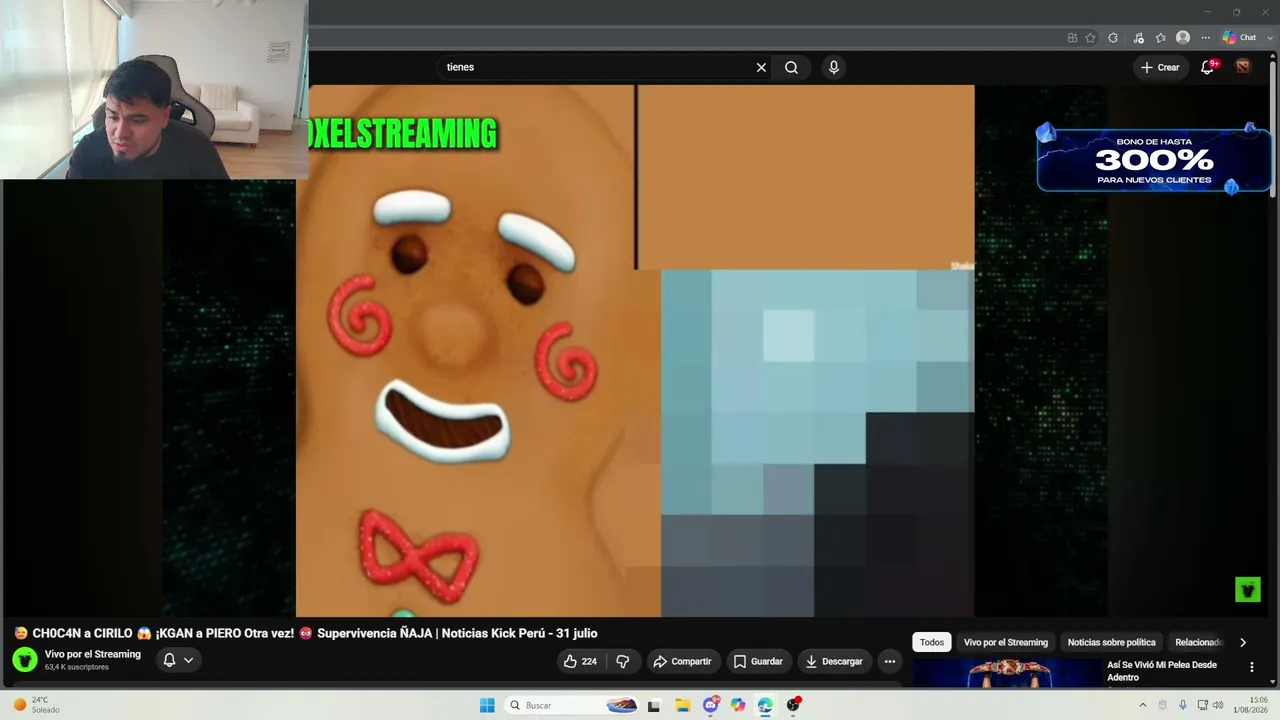
Task: Like the video with 224 likes
Action: click(x=580, y=661)
